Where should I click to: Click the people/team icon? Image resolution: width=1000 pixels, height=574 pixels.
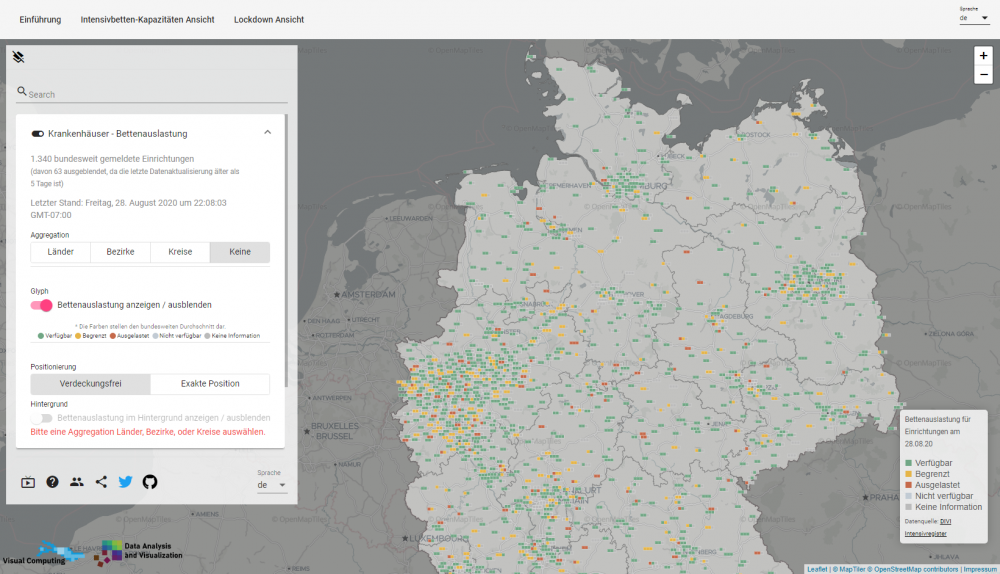tap(77, 482)
